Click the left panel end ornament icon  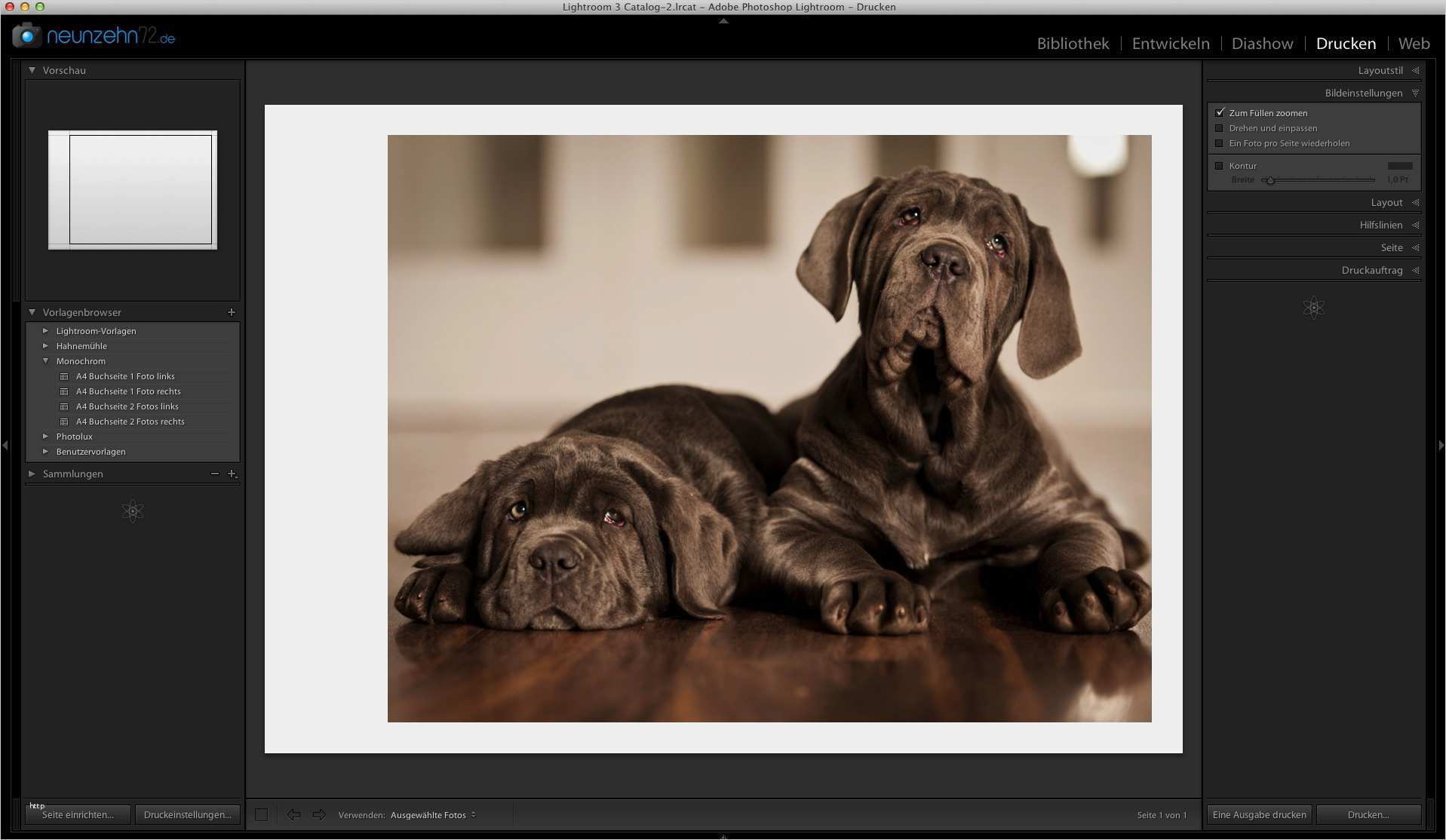coord(133,511)
